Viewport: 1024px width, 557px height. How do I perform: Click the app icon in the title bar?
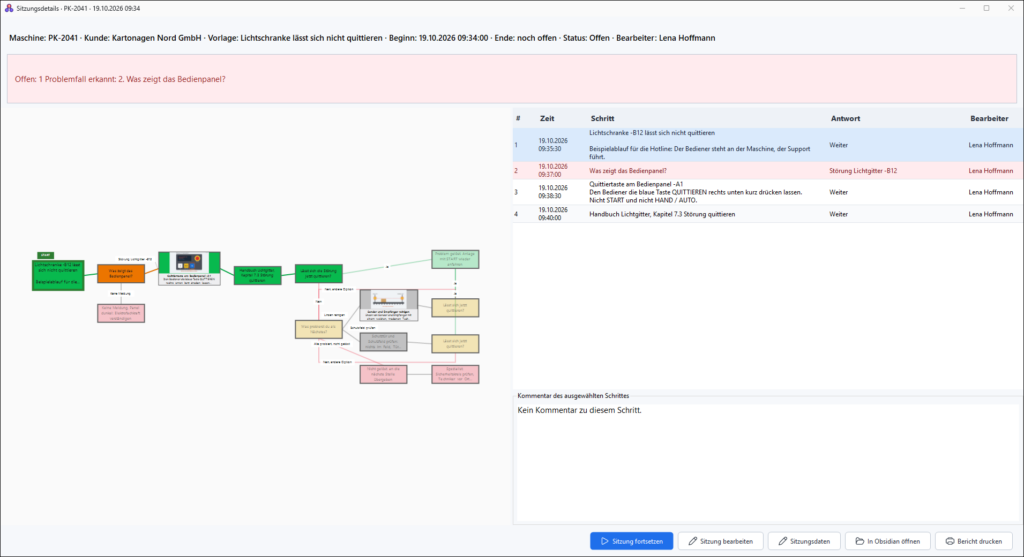coord(8,8)
